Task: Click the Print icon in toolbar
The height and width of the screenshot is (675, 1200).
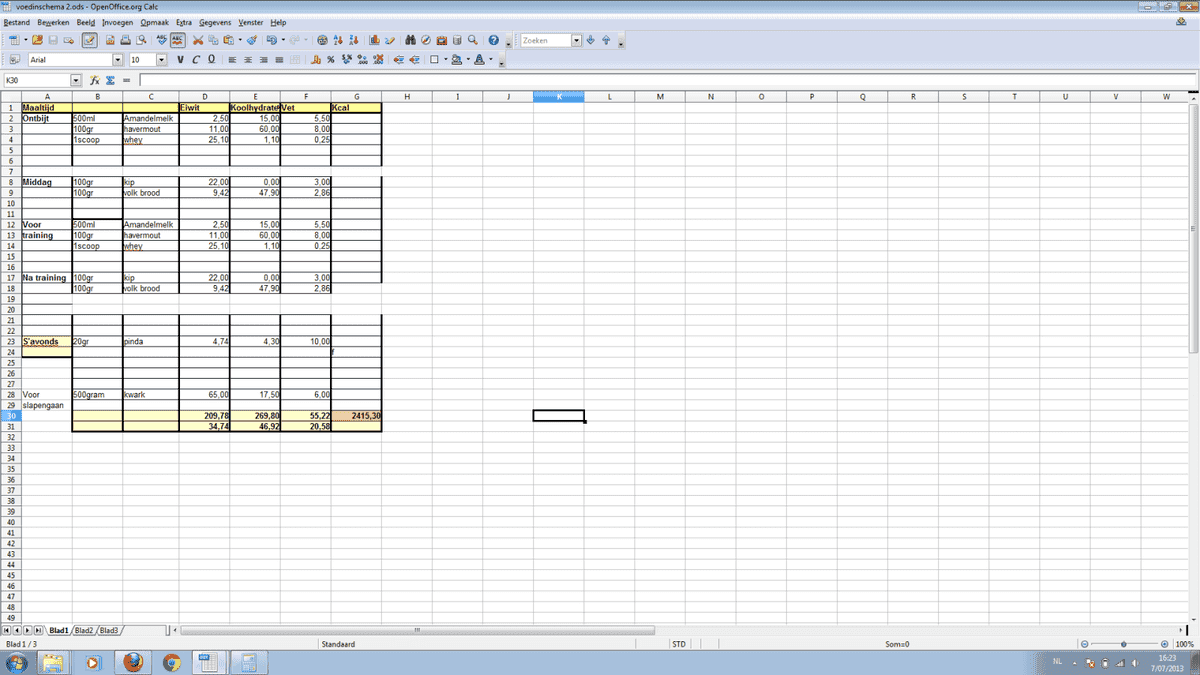Action: pos(126,41)
